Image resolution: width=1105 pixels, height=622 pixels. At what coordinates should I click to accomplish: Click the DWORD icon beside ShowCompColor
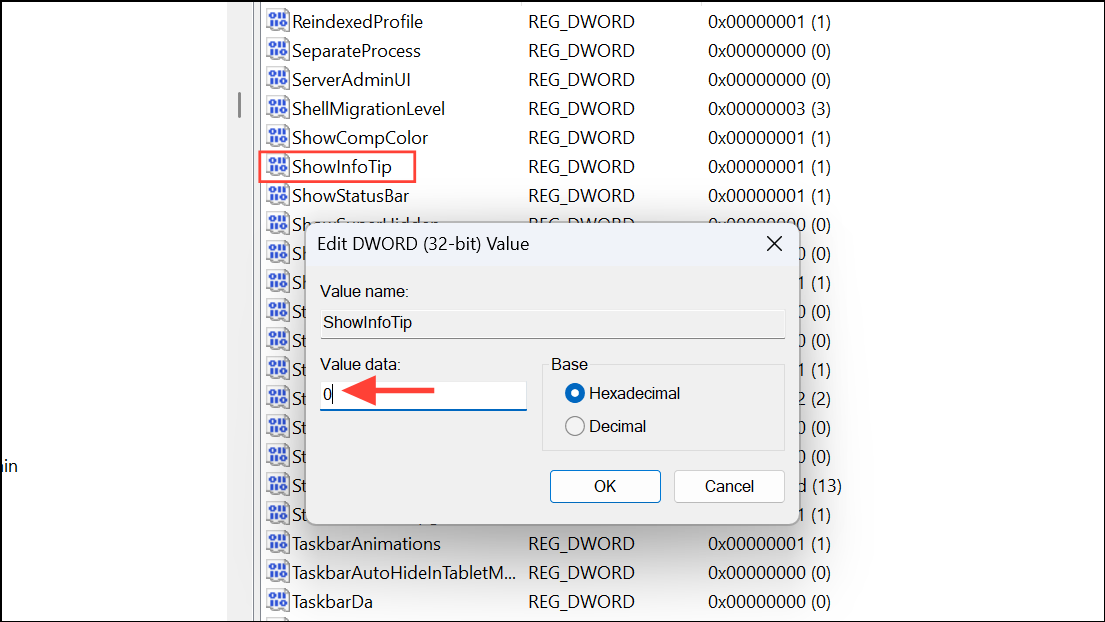pos(277,137)
